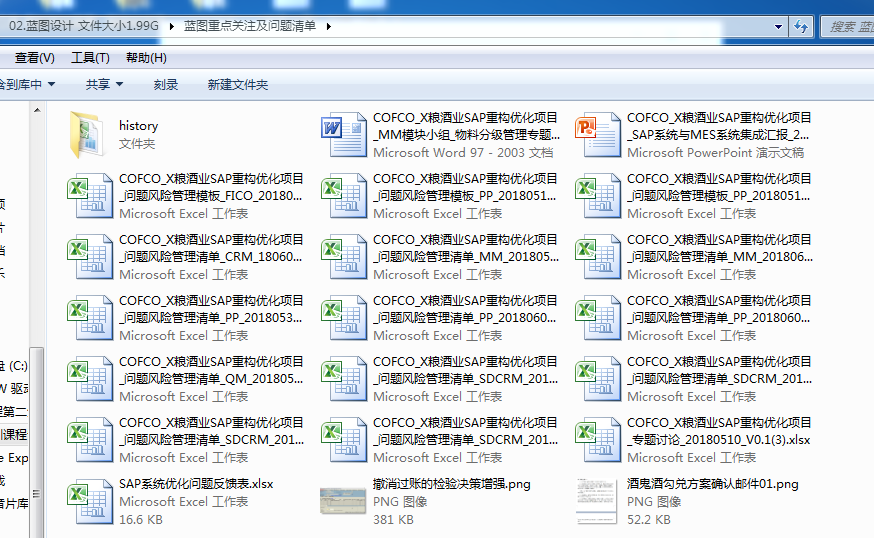Image resolution: width=874 pixels, height=538 pixels.
Task: Click the 新建文件夹 button
Action: [237, 85]
